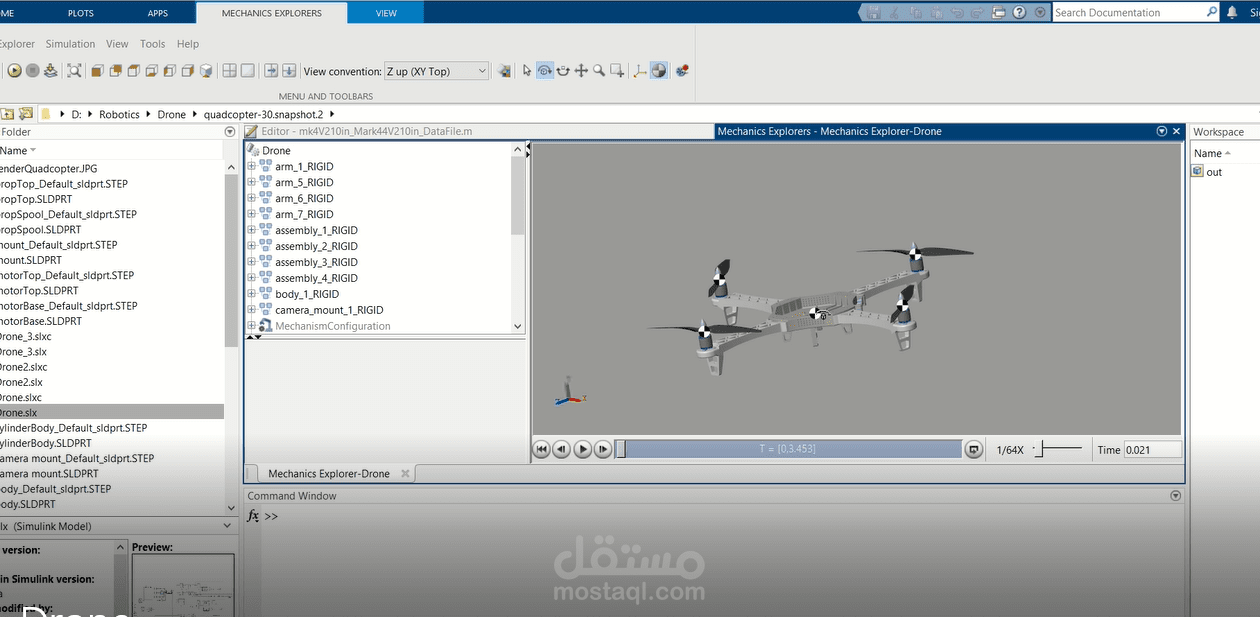Jump to animation start button
Screen dimensions: 1260x617
(x=542, y=450)
